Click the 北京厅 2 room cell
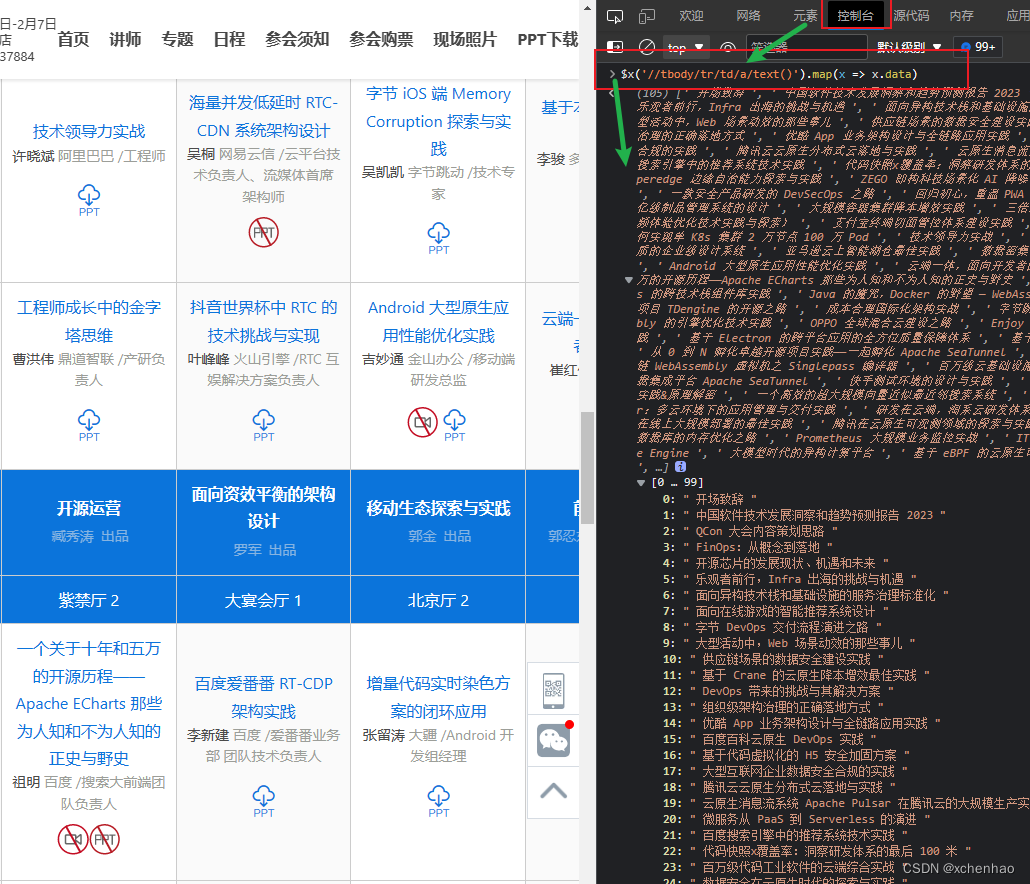 [x=438, y=600]
